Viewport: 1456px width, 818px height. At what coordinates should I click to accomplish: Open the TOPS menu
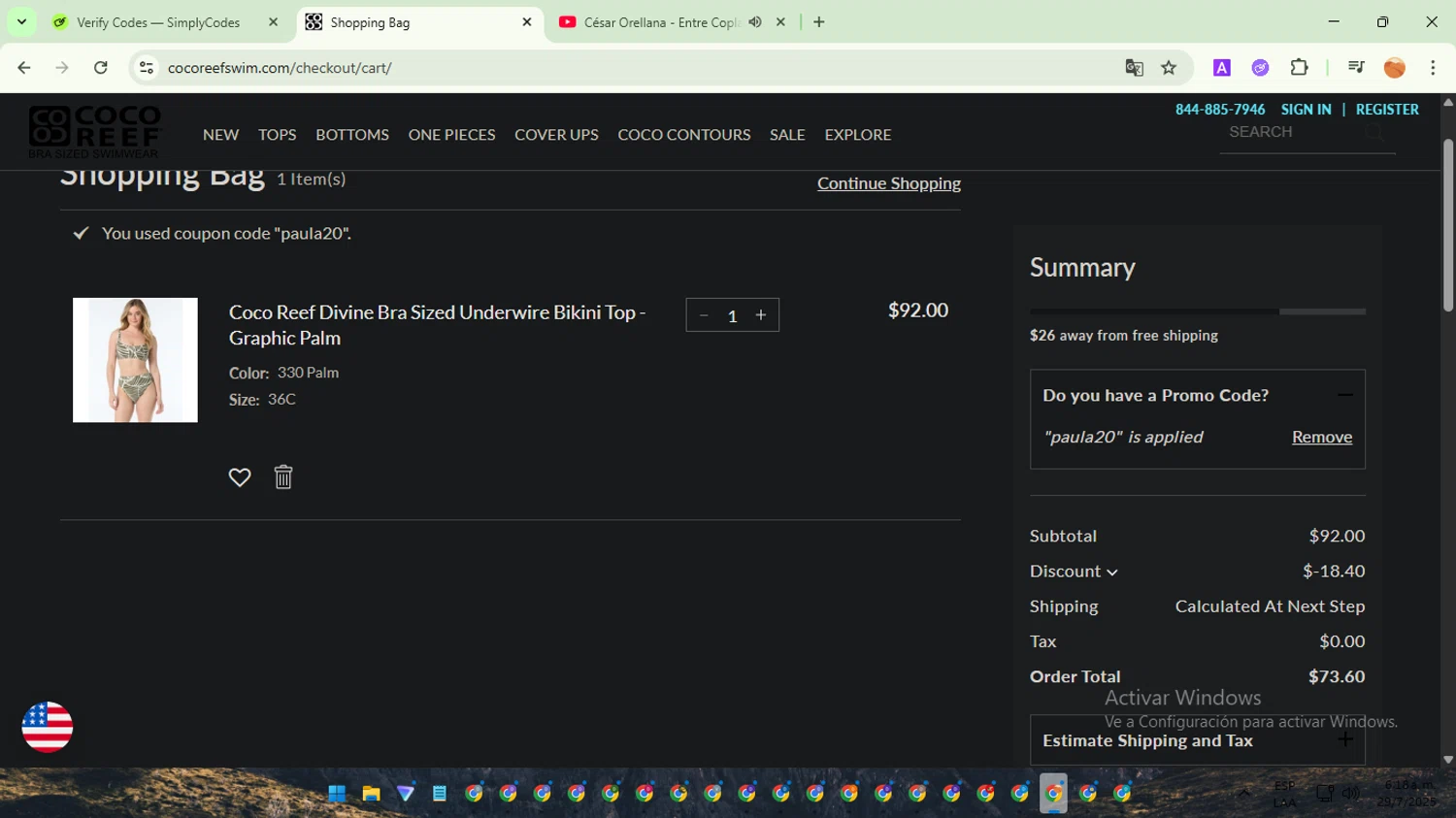tap(277, 135)
